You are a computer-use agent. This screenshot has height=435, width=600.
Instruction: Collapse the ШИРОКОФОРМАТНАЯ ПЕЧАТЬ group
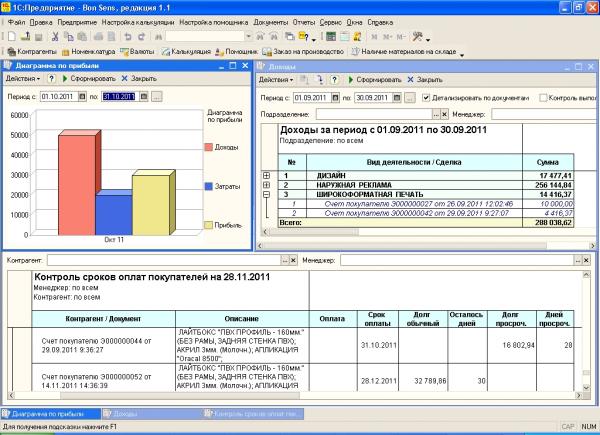(266, 195)
